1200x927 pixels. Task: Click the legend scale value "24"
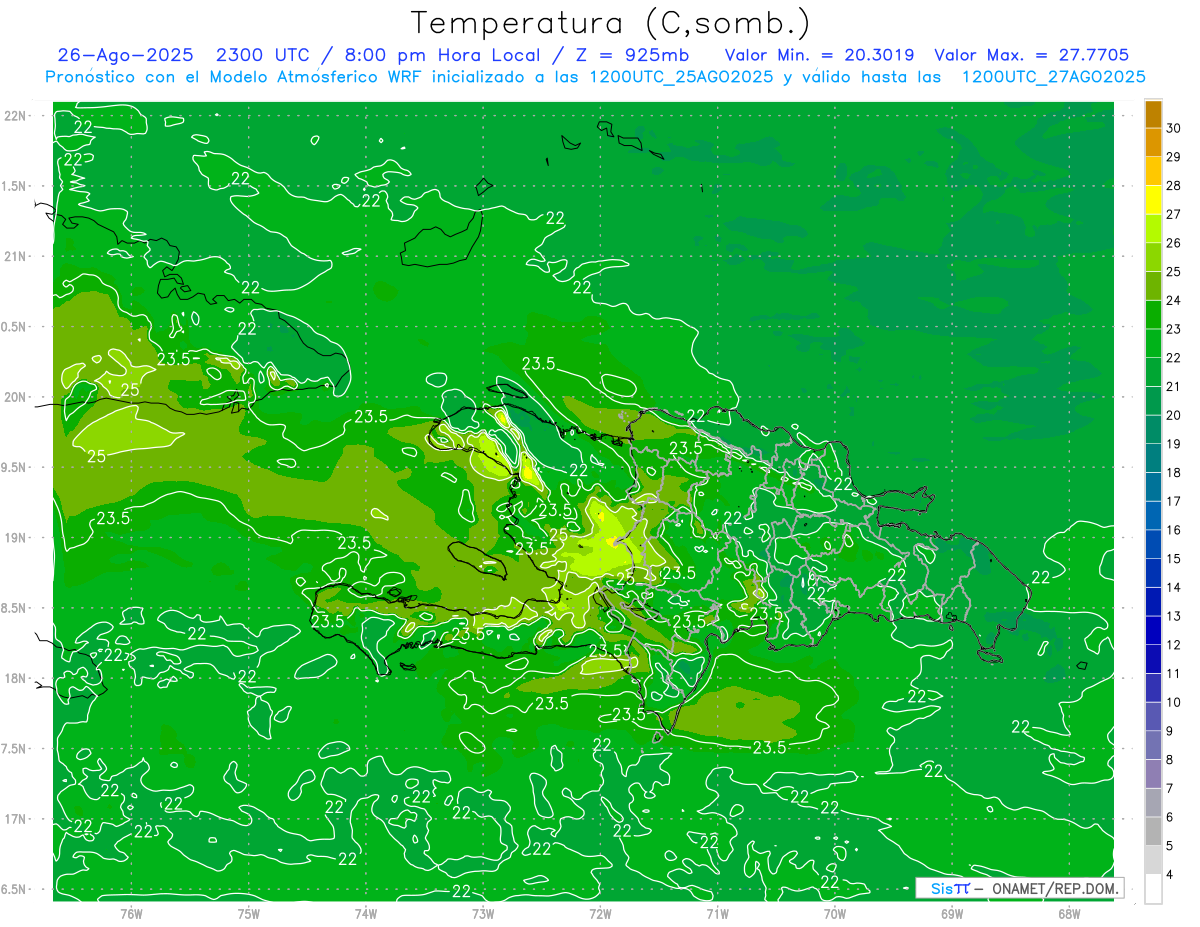click(x=1175, y=301)
